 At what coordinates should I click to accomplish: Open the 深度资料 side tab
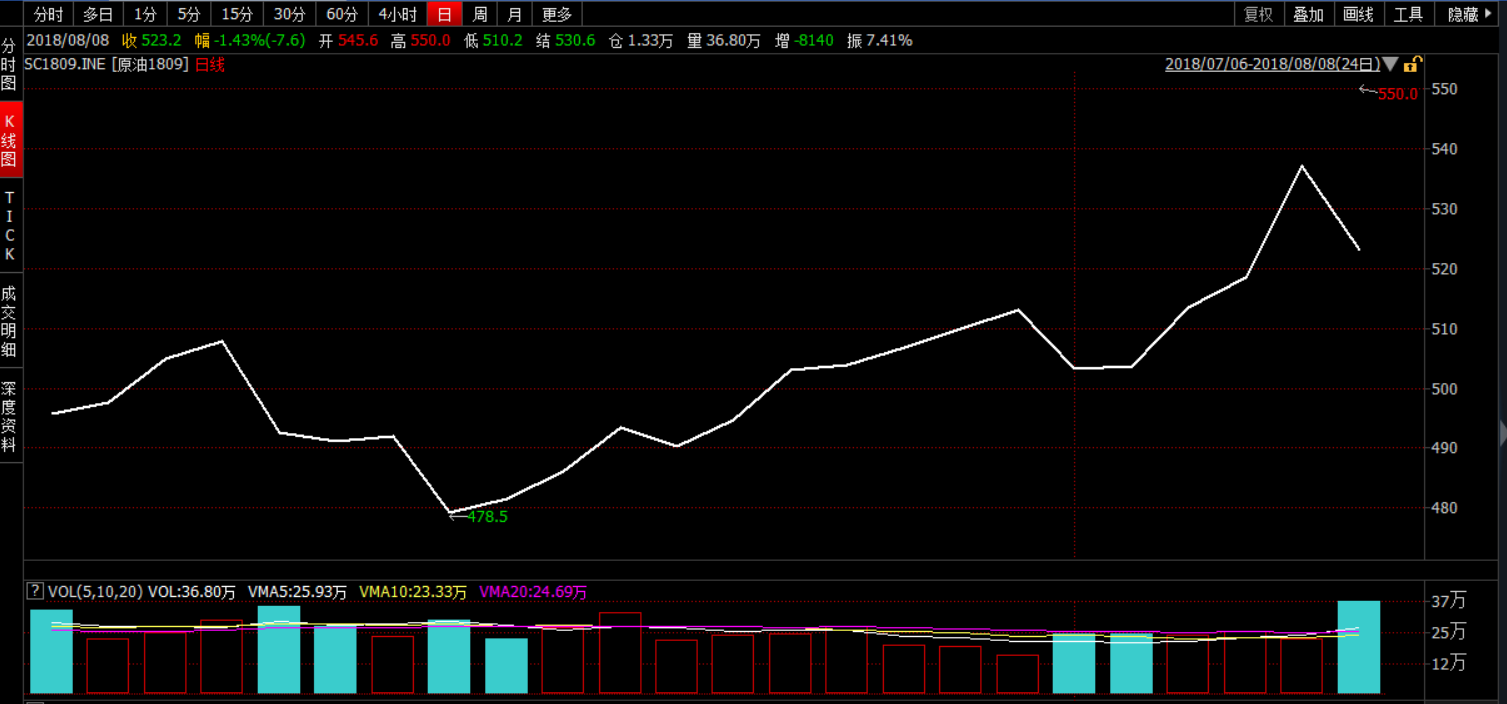click(9, 416)
